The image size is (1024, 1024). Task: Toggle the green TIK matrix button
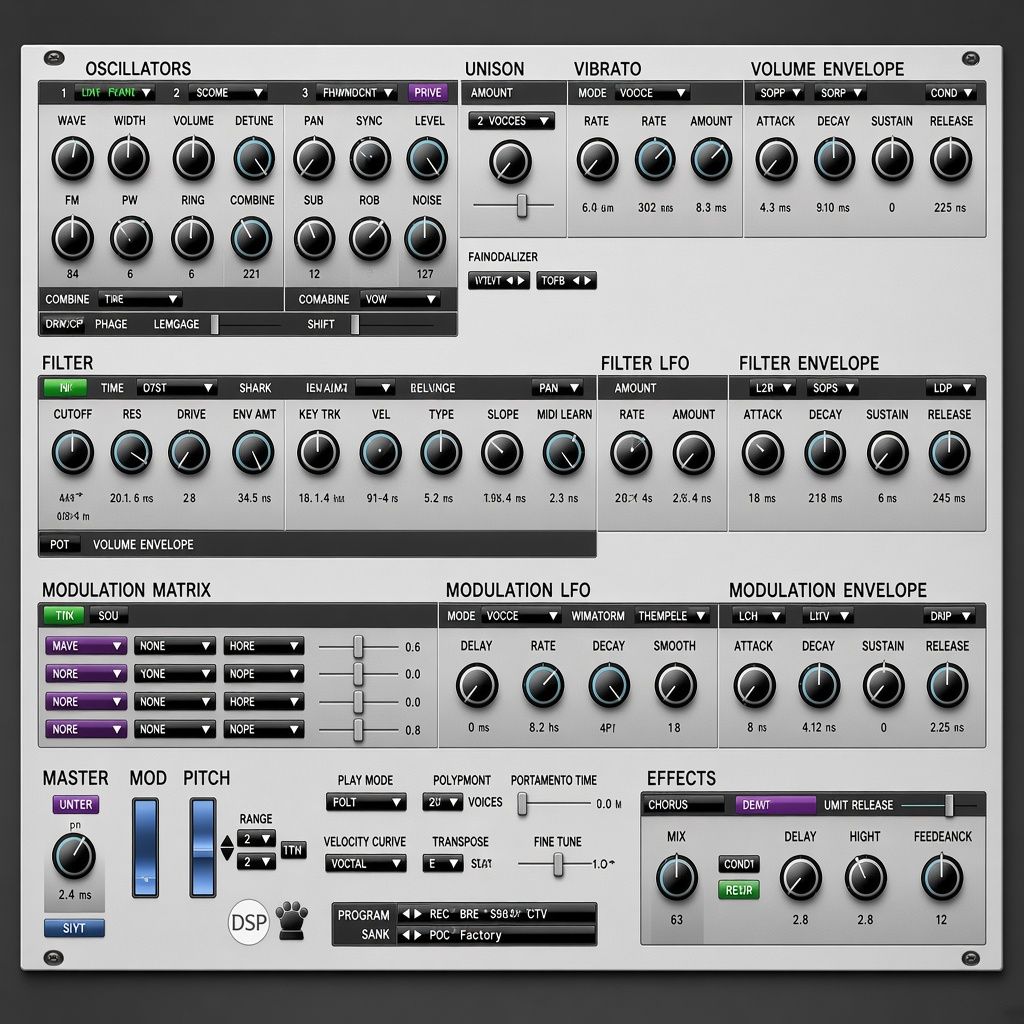65,615
